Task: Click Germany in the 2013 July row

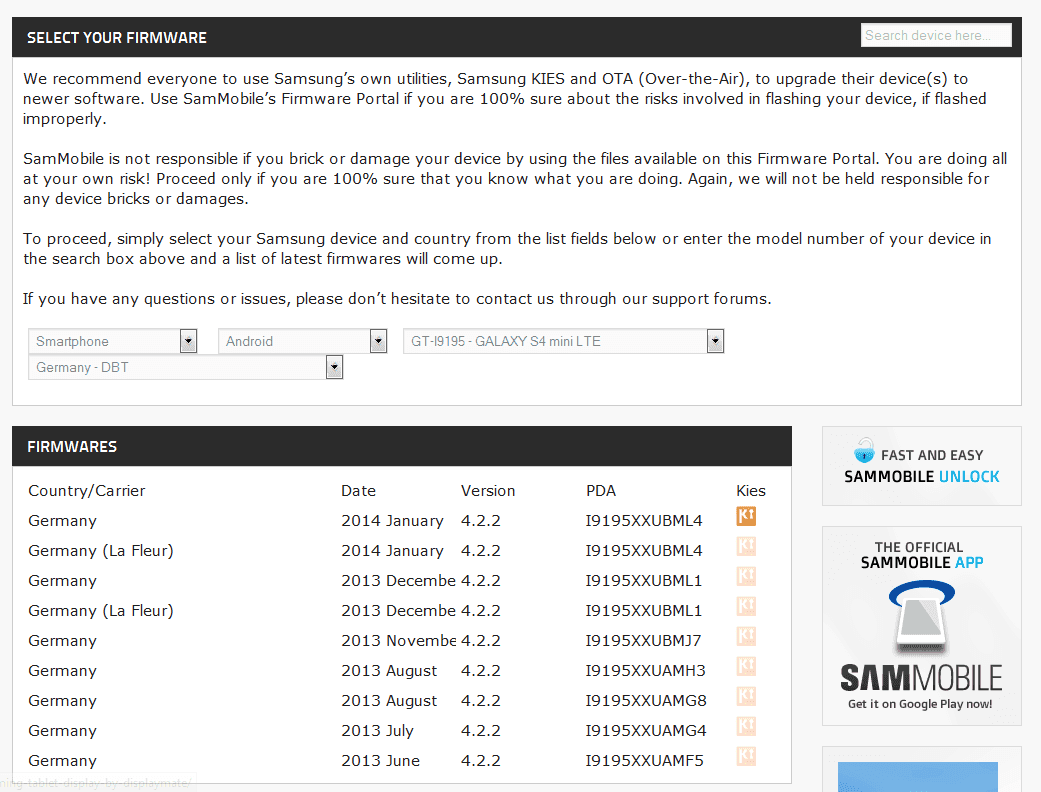Action: pyautogui.click(x=62, y=730)
